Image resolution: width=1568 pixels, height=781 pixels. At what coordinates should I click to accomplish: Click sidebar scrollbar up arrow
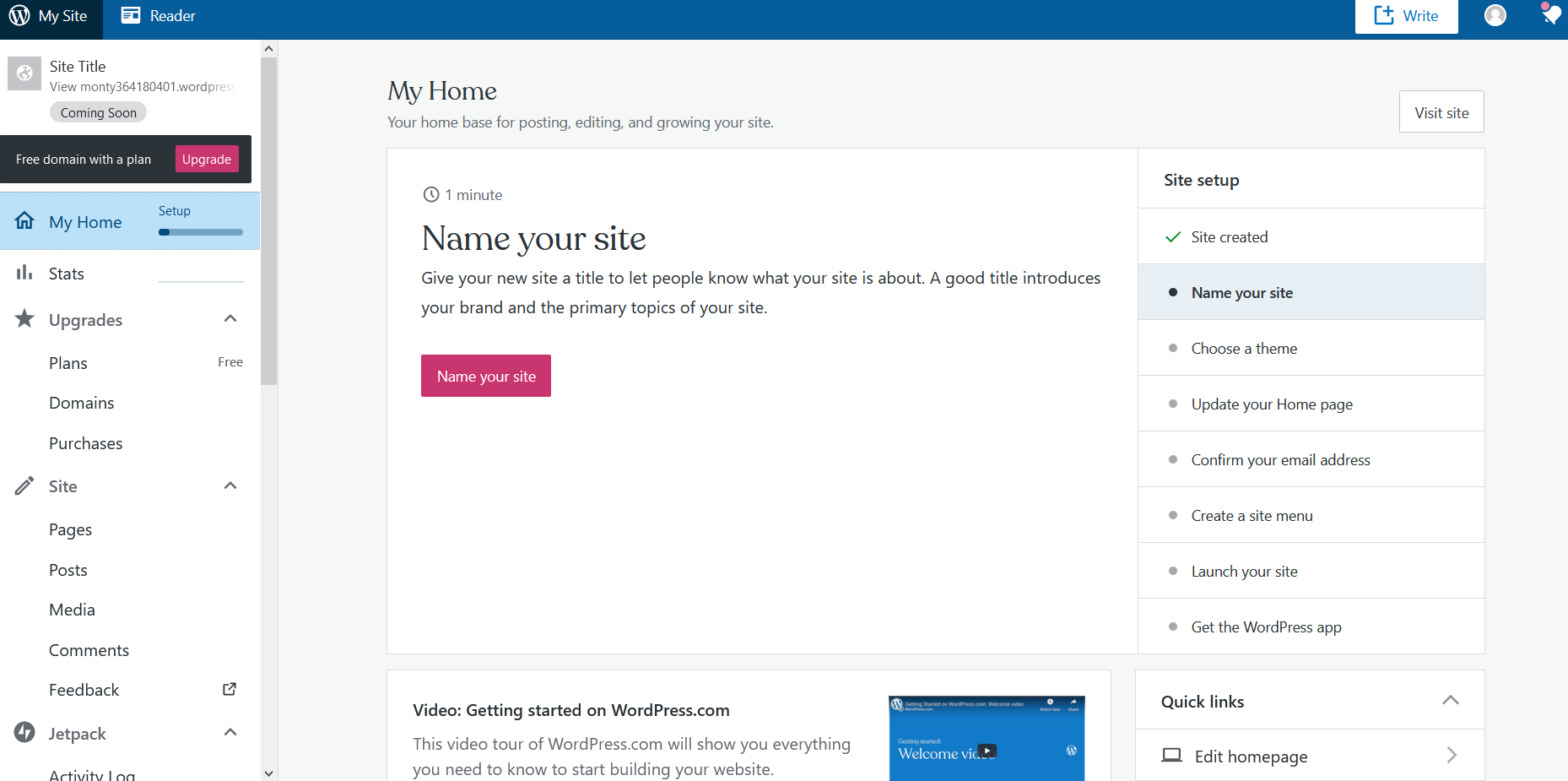click(268, 49)
